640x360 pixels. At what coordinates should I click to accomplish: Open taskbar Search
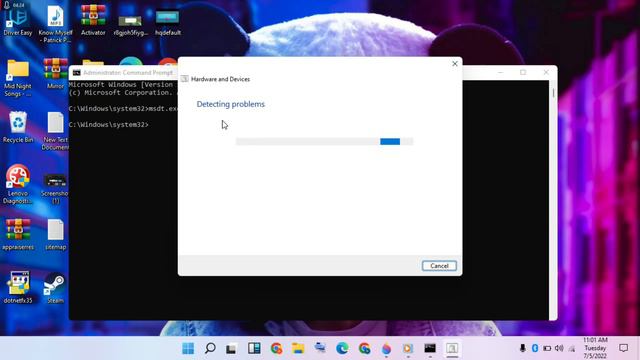[210, 348]
